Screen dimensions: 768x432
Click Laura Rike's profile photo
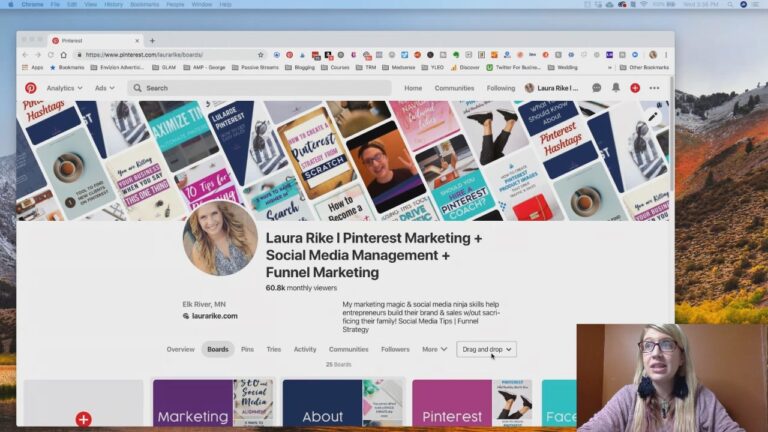[220, 239]
